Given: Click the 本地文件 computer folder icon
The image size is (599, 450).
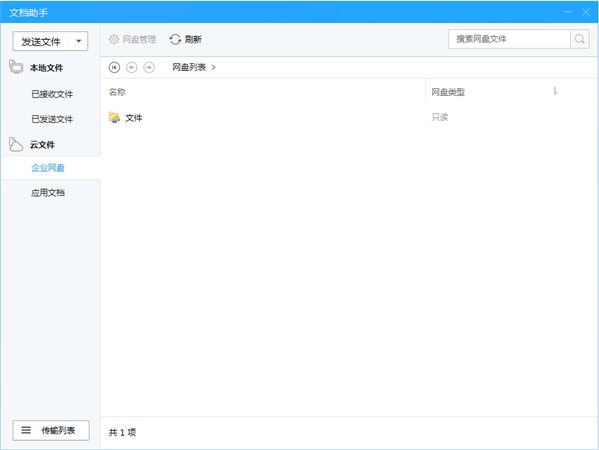Looking at the screenshot, I should pos(16,67).
